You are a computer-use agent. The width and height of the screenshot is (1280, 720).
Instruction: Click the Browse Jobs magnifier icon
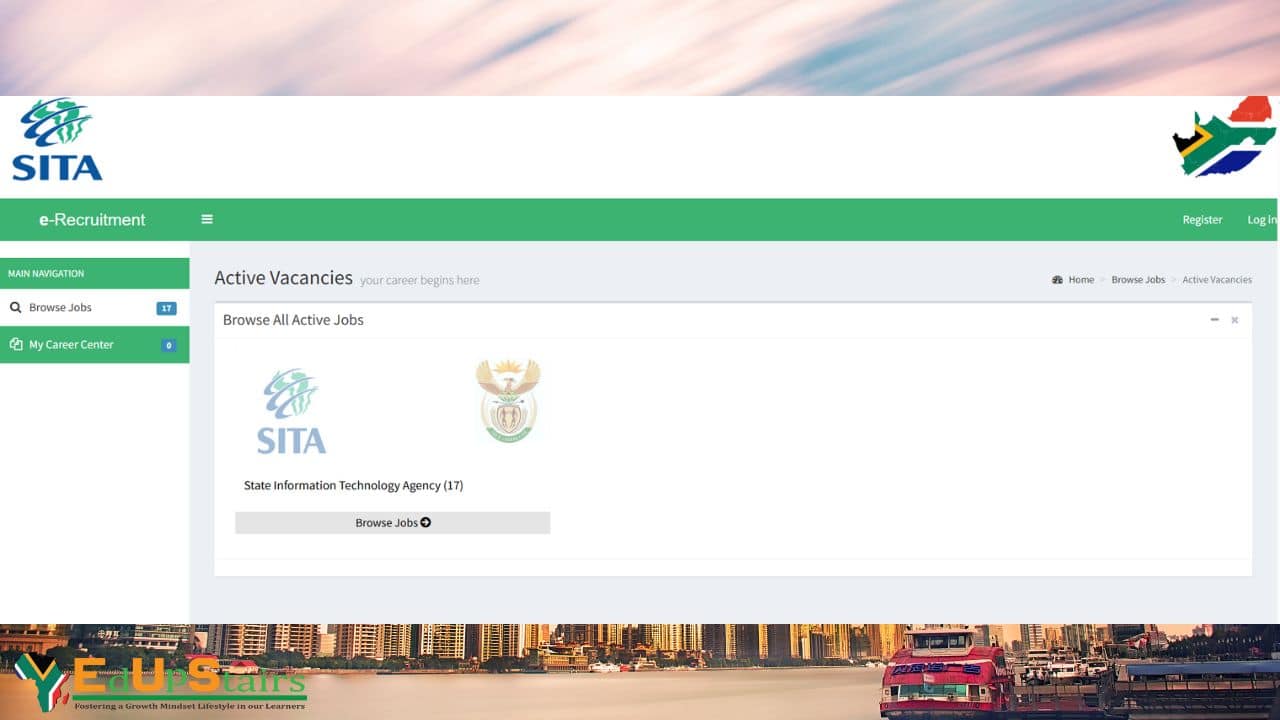pos(15,308)
